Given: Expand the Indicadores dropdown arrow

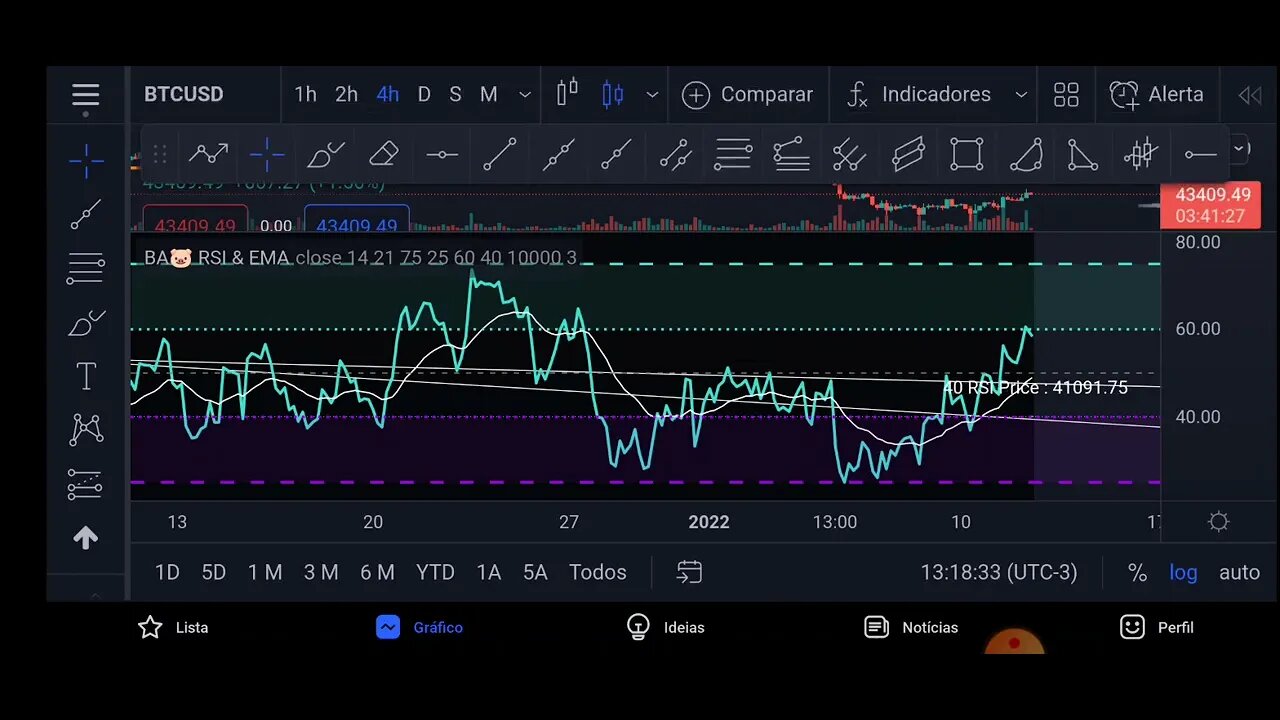Looking at the screenshot, I should (1021, 95).
